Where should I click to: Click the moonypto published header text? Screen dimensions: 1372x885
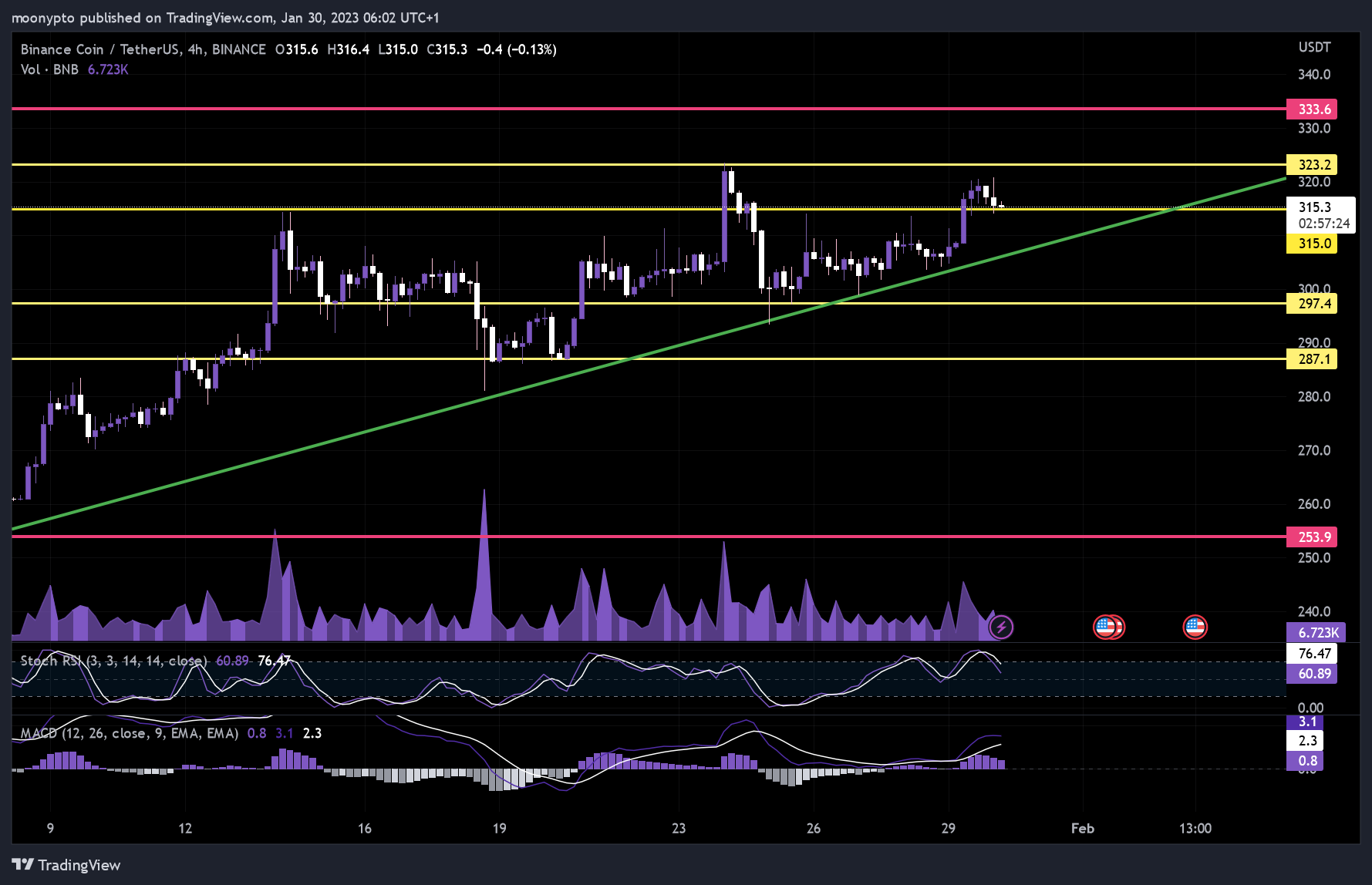pos(225,18)
